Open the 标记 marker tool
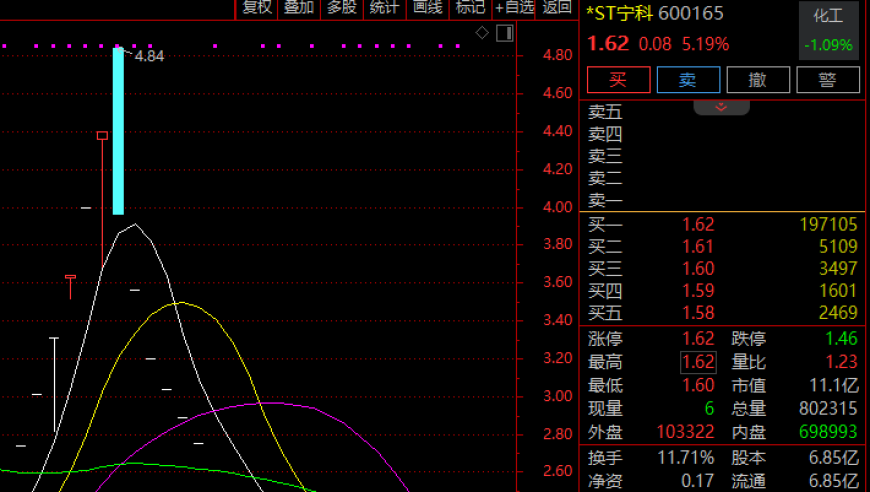The width and height of the screenshot is (870, 492). (471, 8)
